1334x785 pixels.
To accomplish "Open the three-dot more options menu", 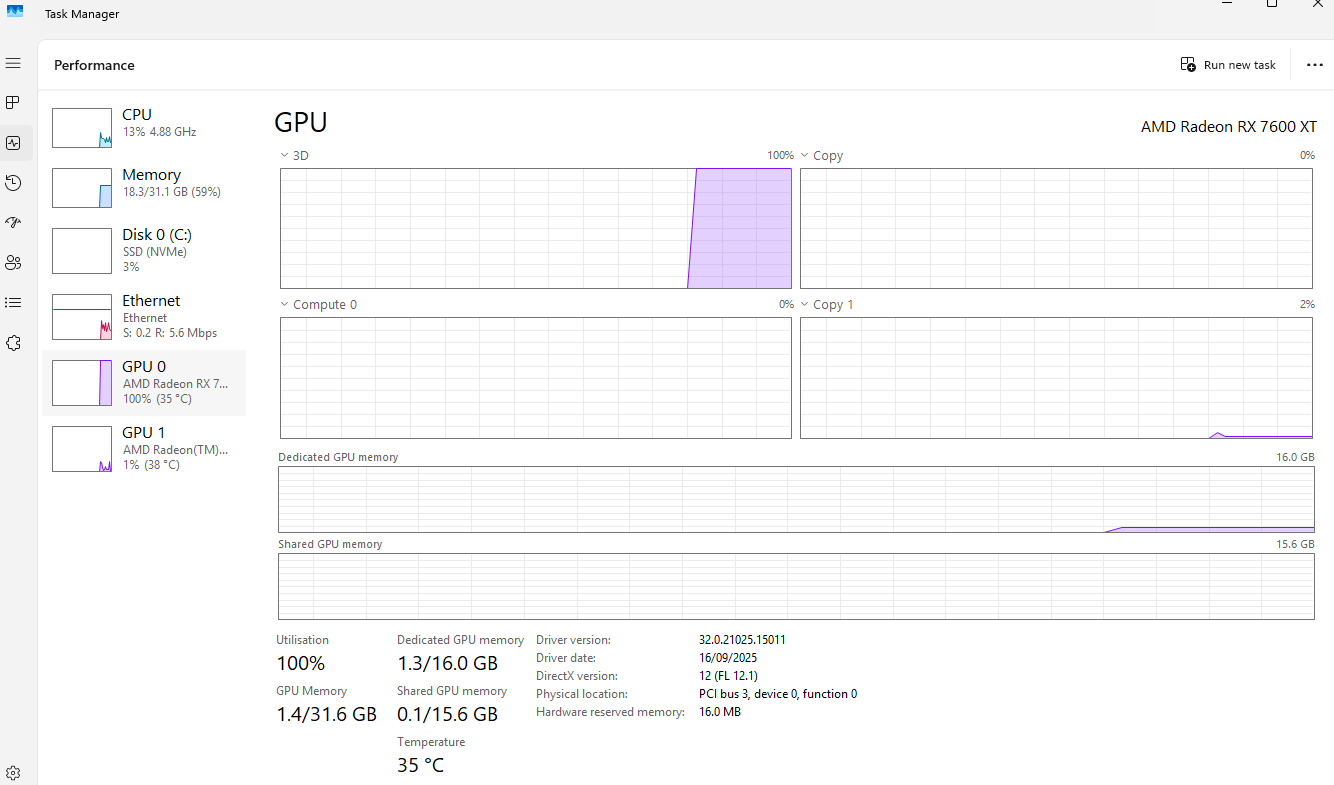I will 1314,65.
